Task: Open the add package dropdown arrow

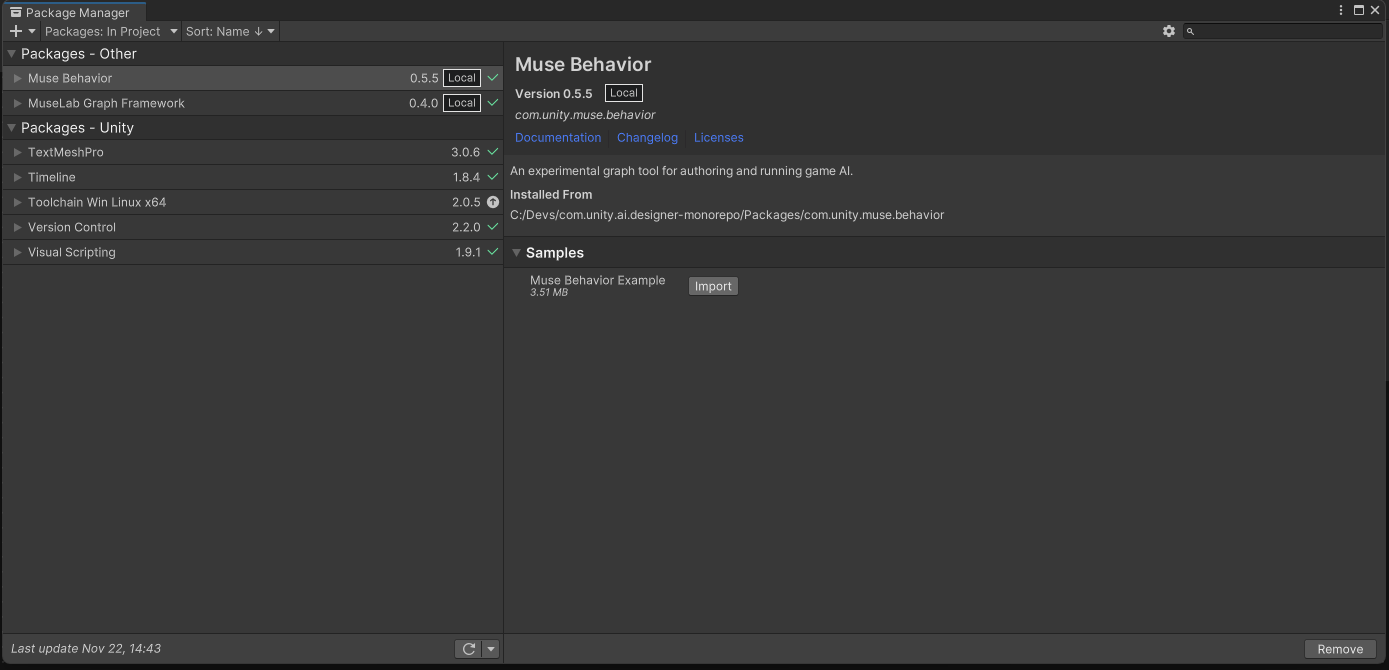Action: click(32, 31)
